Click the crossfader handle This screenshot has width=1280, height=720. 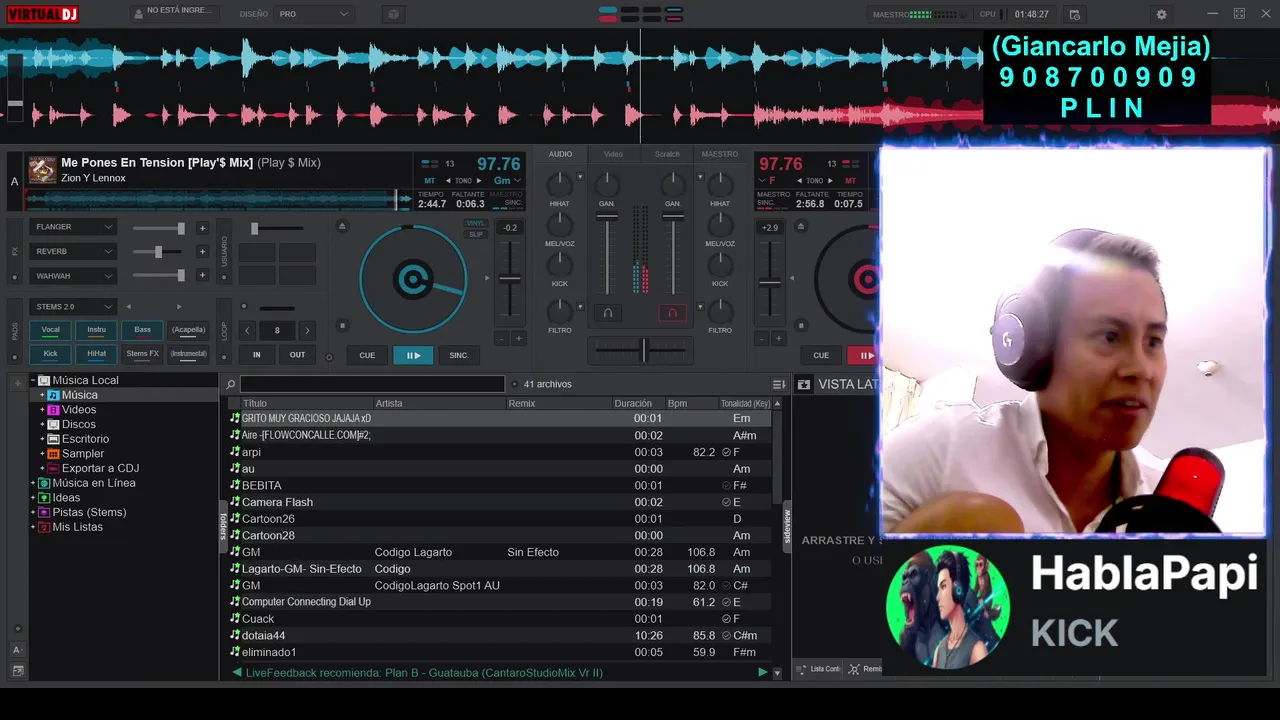click(644, 350)
